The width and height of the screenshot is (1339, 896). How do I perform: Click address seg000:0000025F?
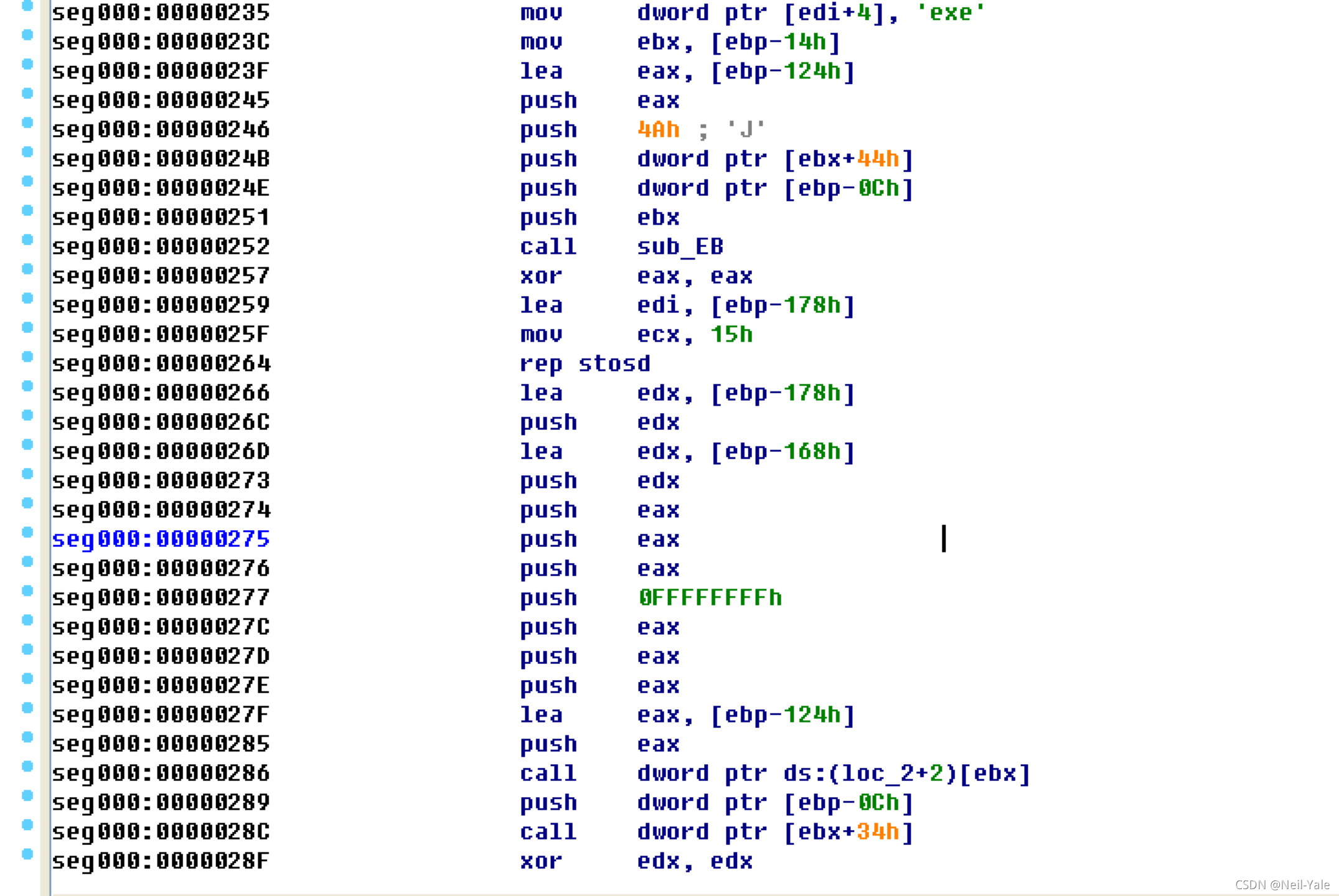161,335
